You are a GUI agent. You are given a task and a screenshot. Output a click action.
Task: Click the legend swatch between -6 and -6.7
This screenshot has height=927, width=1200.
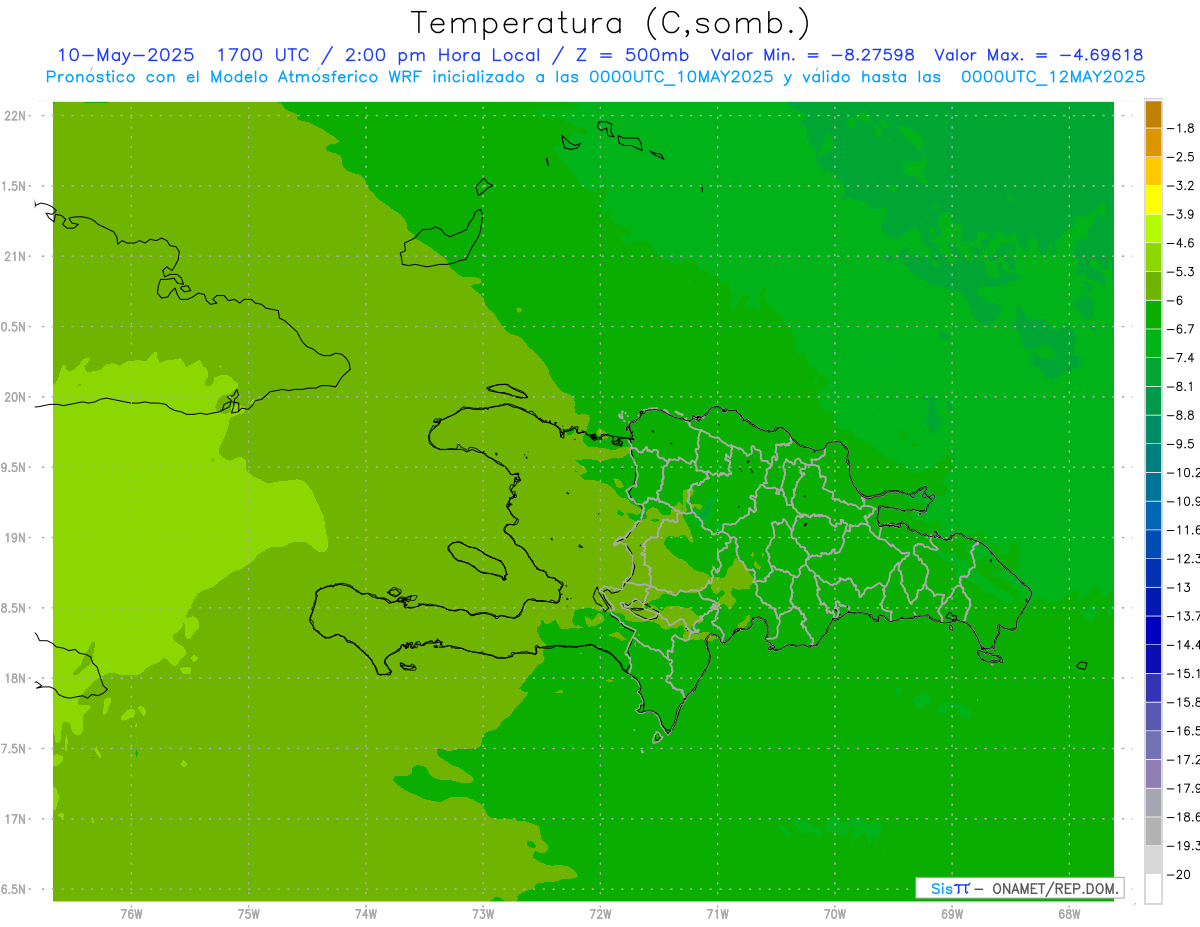[1153, 314]
